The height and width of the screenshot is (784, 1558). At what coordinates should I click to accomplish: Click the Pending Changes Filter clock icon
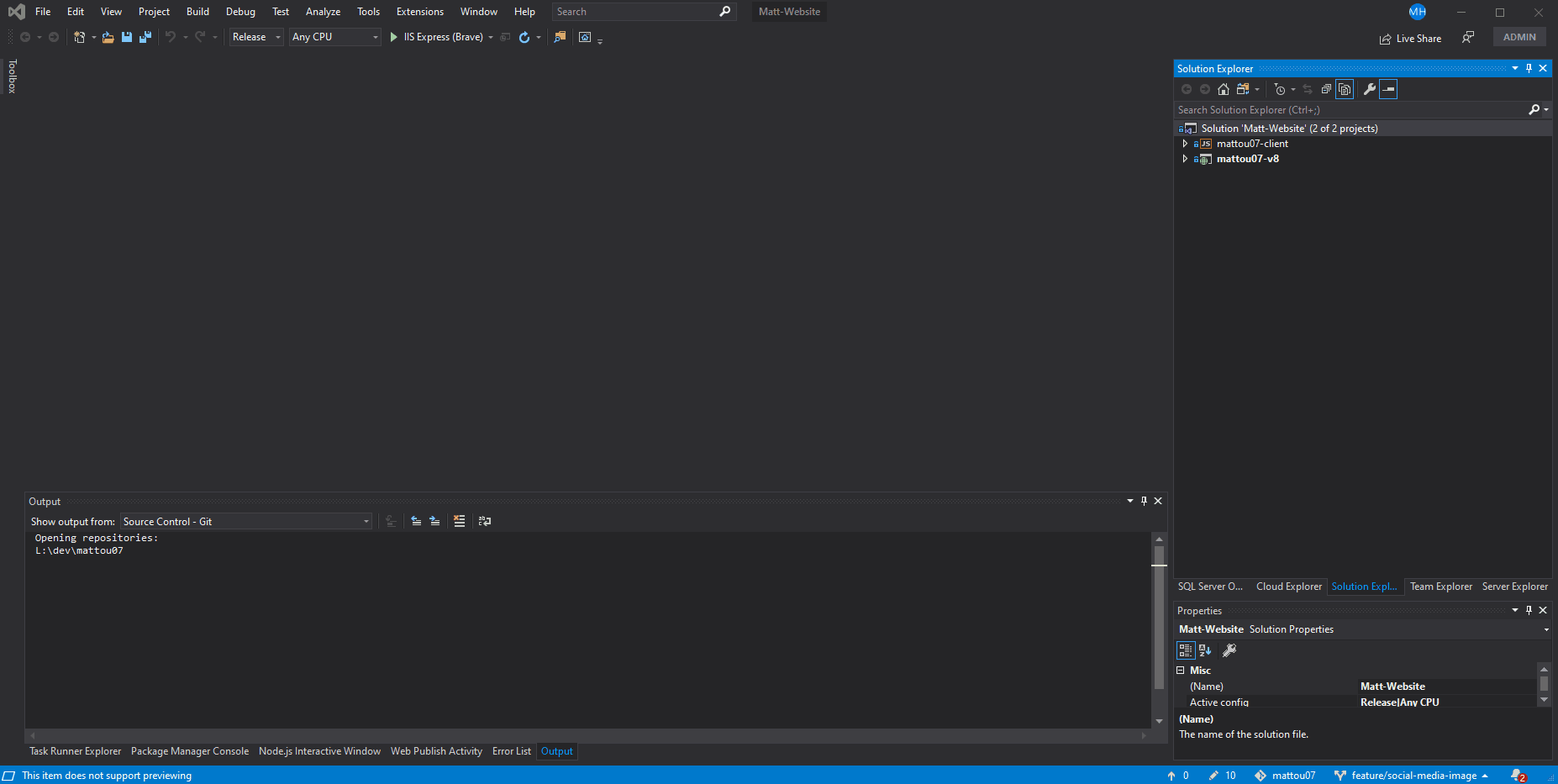[x=1280, y=89]
